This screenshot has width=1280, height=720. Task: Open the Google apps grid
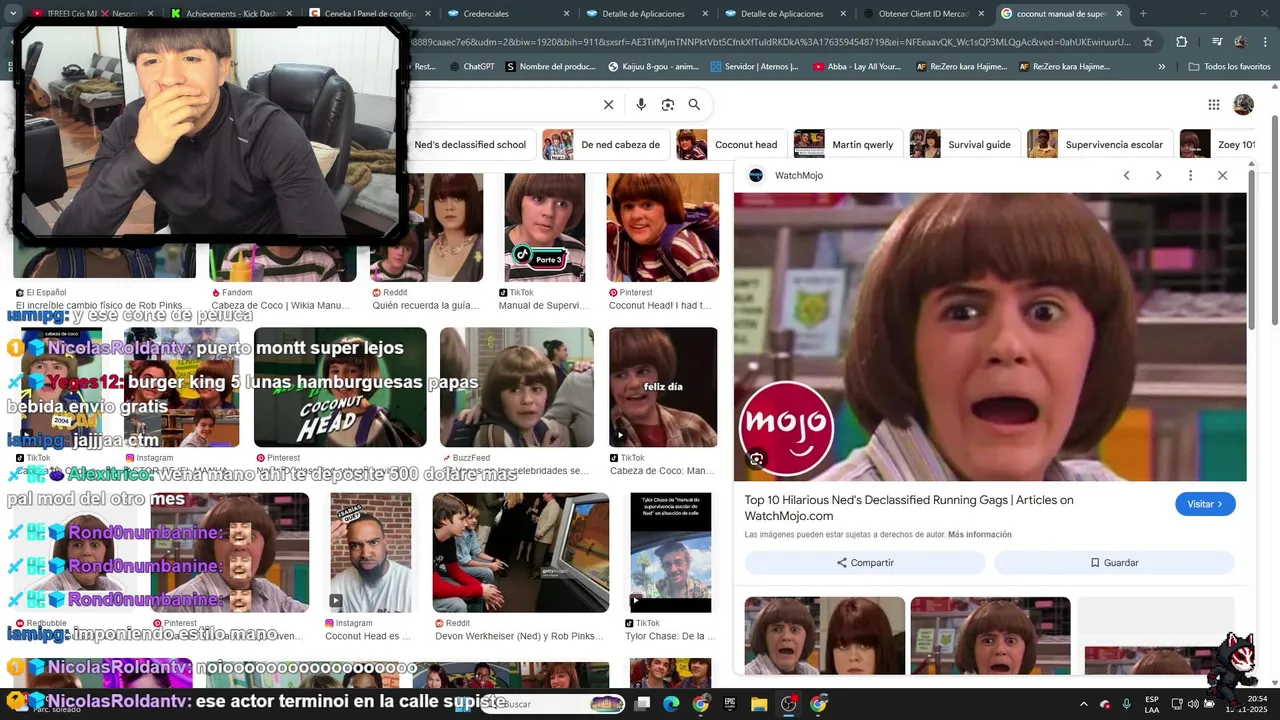(1214, 104)
